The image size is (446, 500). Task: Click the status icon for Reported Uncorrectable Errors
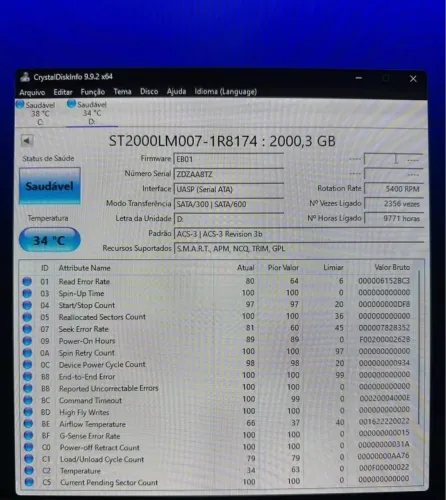28,389
